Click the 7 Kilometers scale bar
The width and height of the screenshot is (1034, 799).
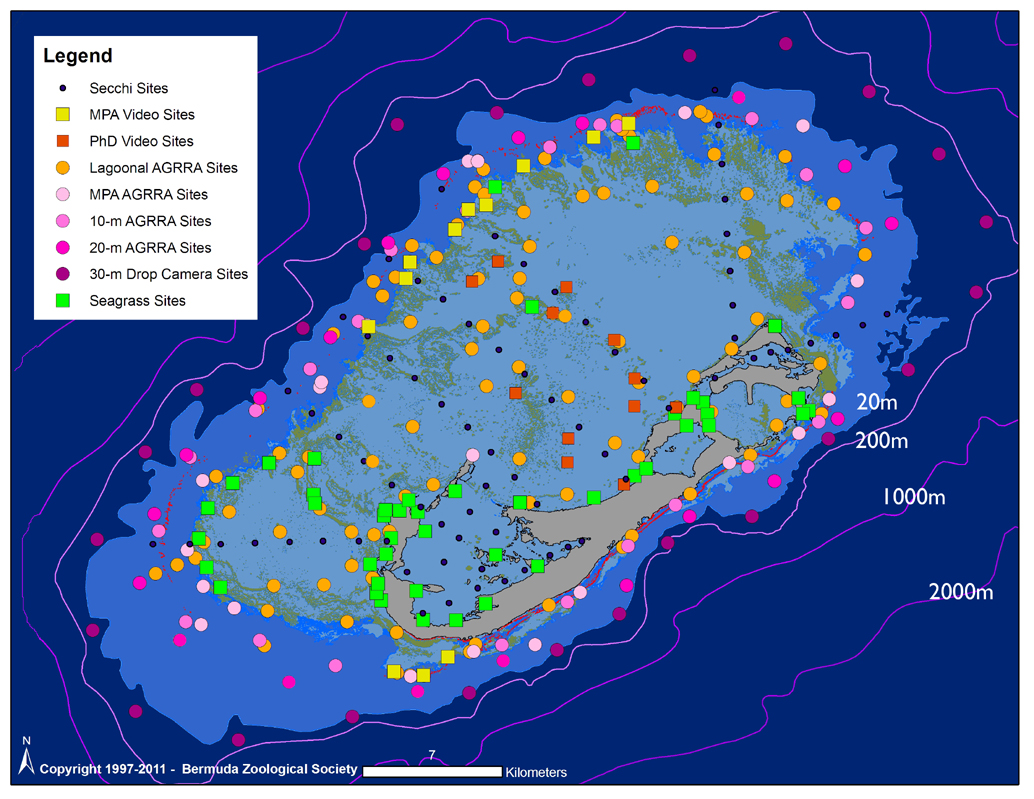(433, 771)
